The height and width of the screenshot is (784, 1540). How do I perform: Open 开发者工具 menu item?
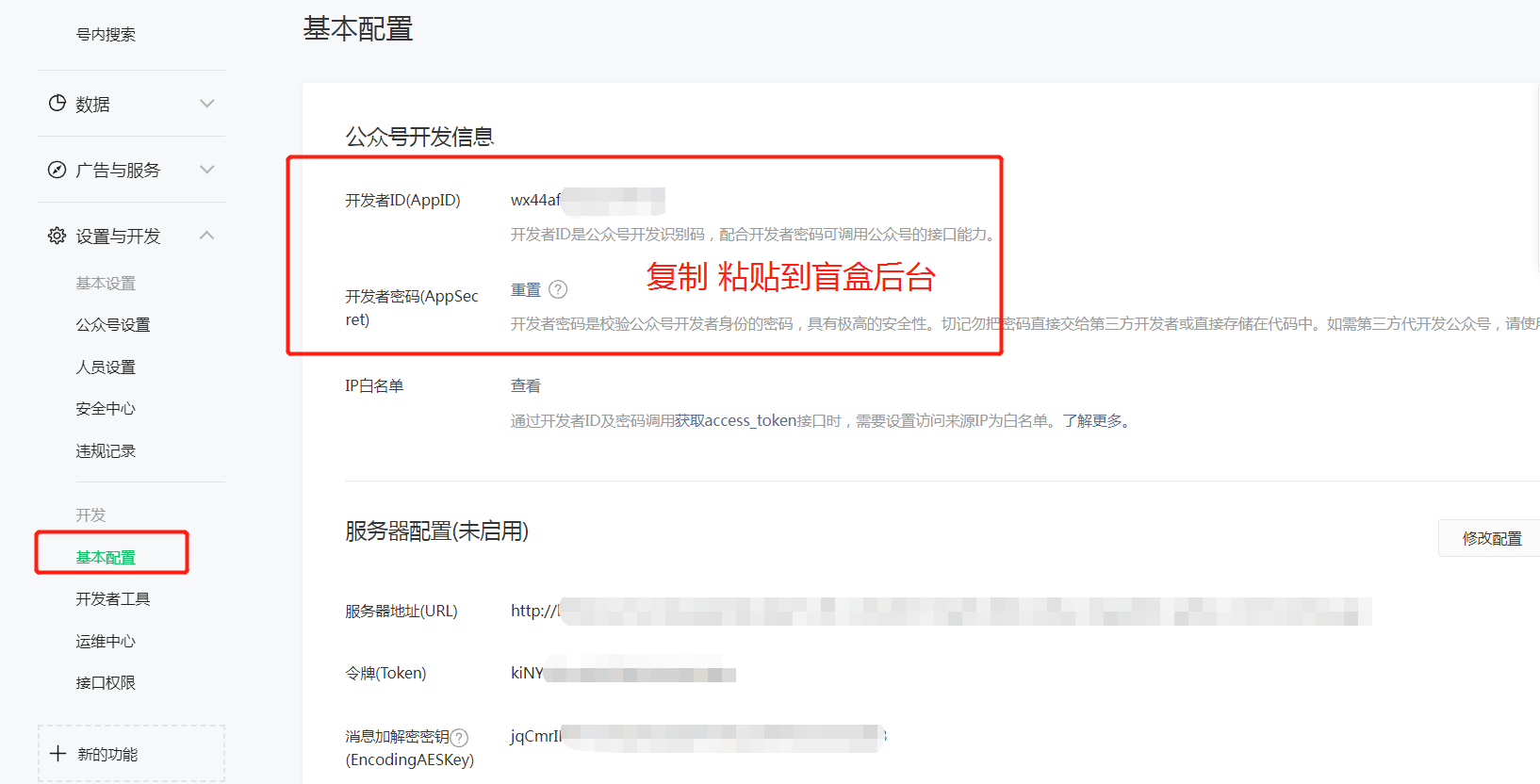click(113, 598)
